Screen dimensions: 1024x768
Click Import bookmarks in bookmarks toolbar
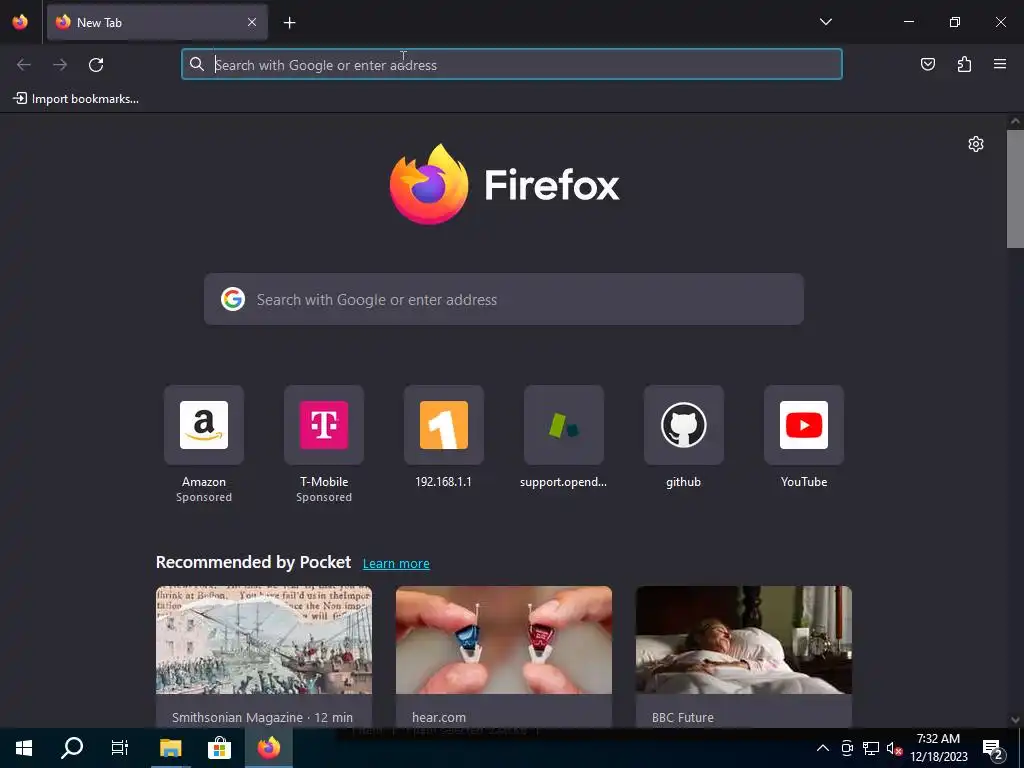[76, 99]
